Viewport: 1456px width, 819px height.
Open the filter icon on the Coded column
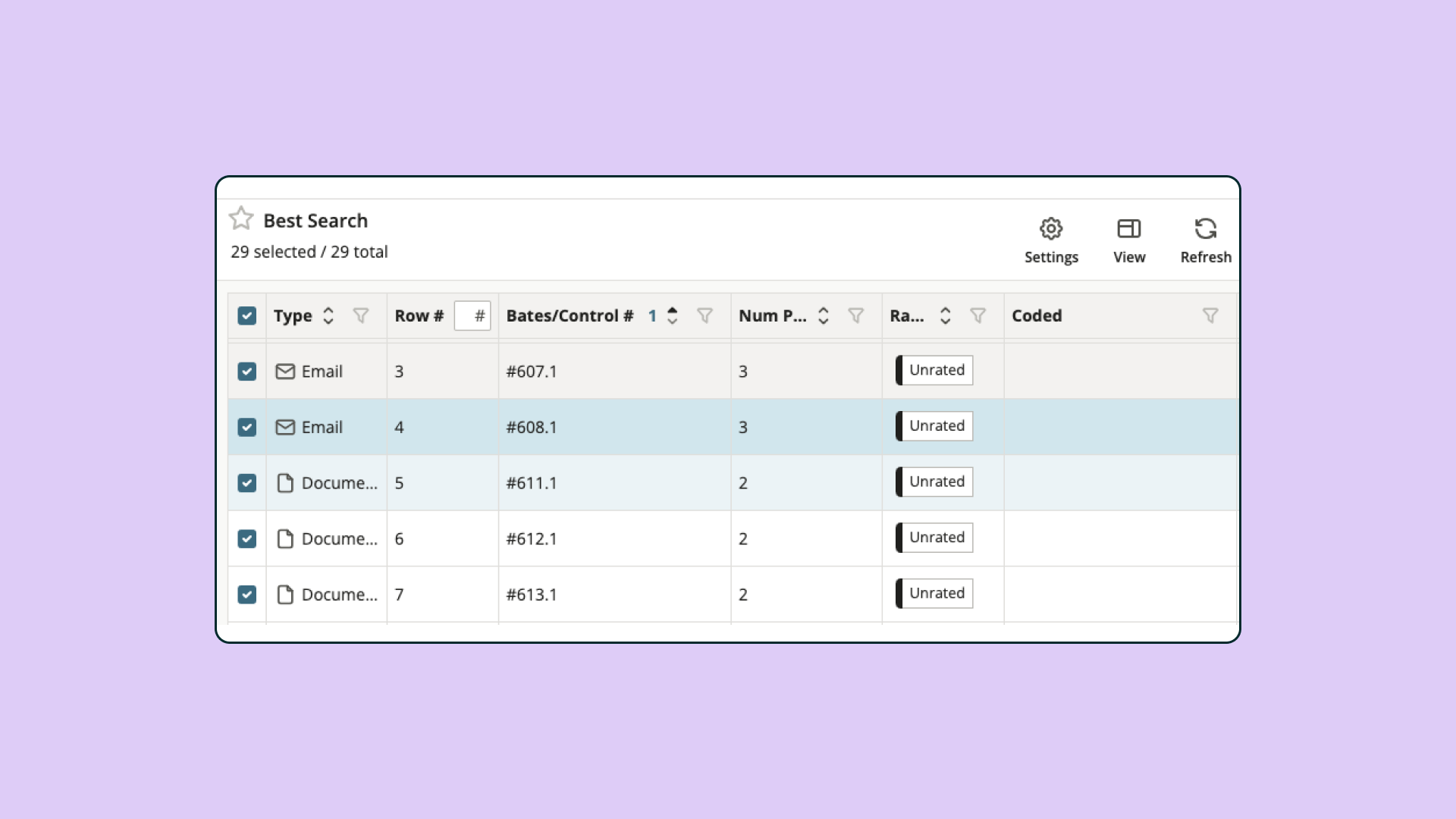1210,315
